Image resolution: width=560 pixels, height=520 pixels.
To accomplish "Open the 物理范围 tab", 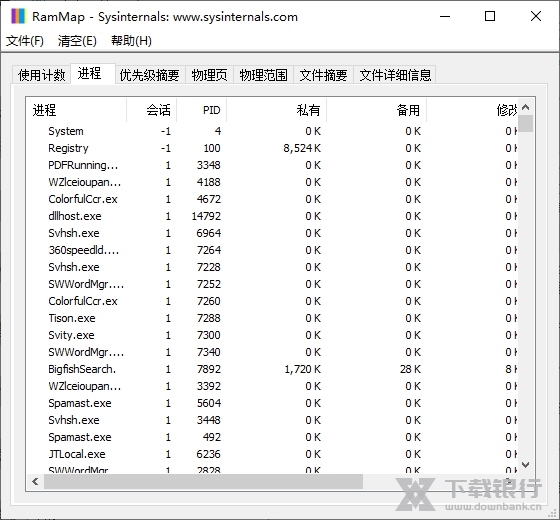I will 264,75.
